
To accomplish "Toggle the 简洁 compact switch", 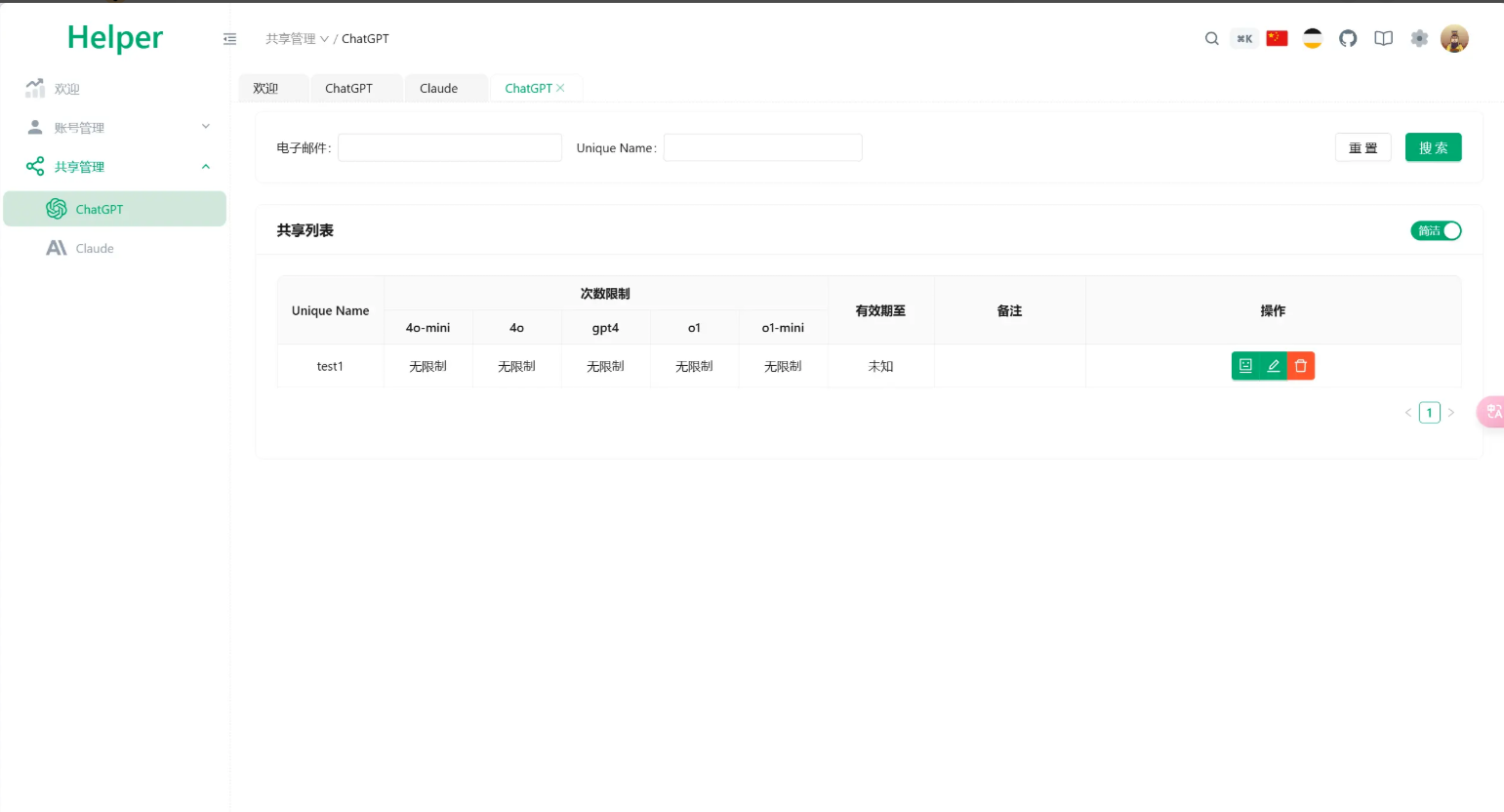I will 1436,230.
